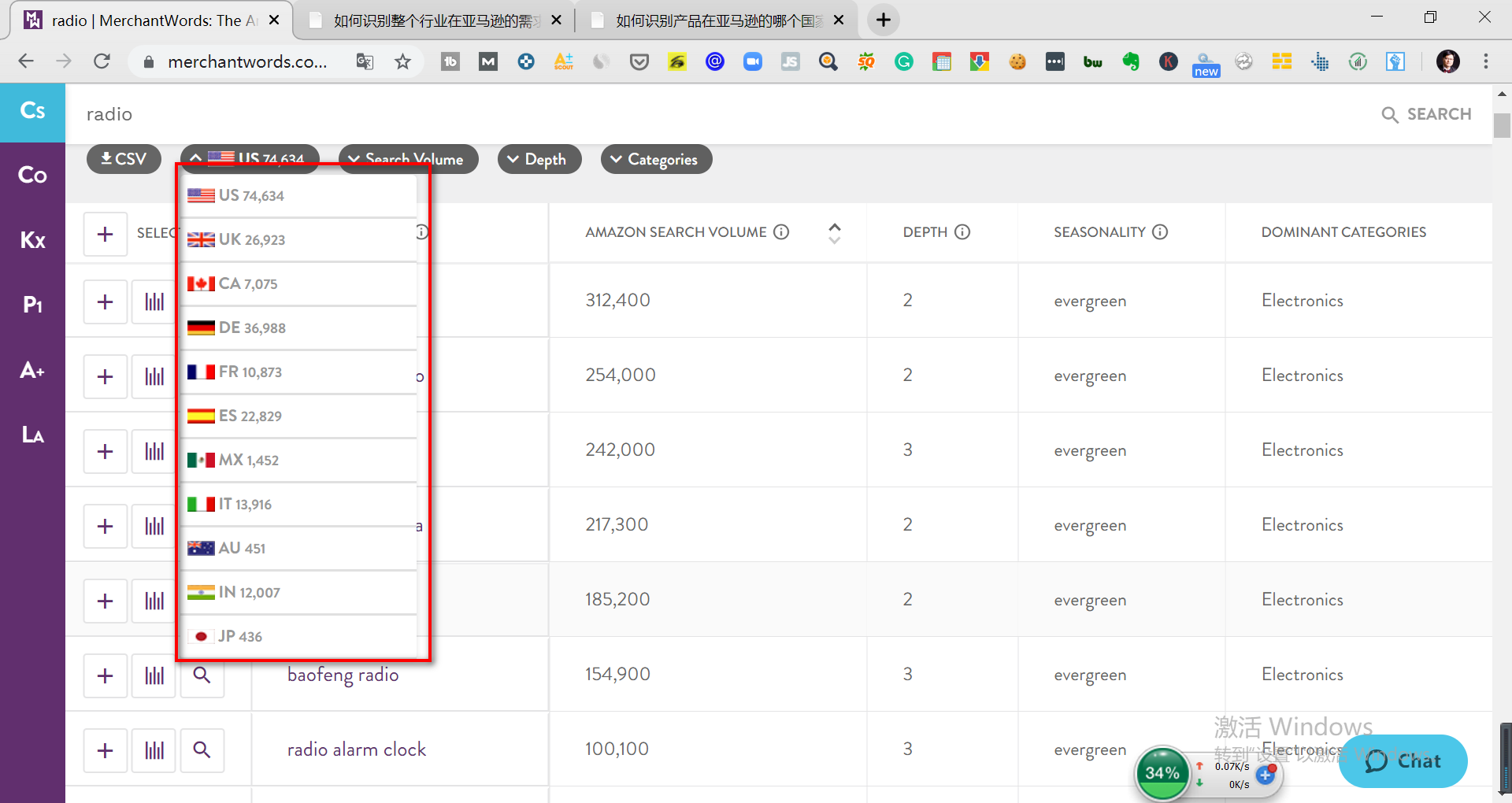The image size is (1512, 803).
Task: Select MX 1,452 in country list
Action: point(299,460)
